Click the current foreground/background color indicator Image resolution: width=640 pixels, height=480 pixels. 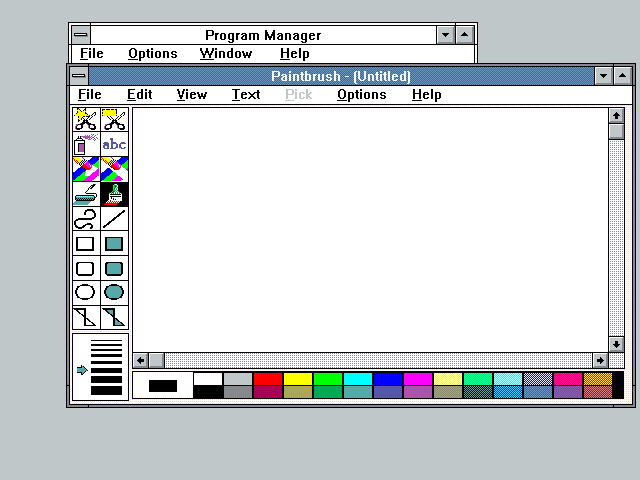coord(163,385)
